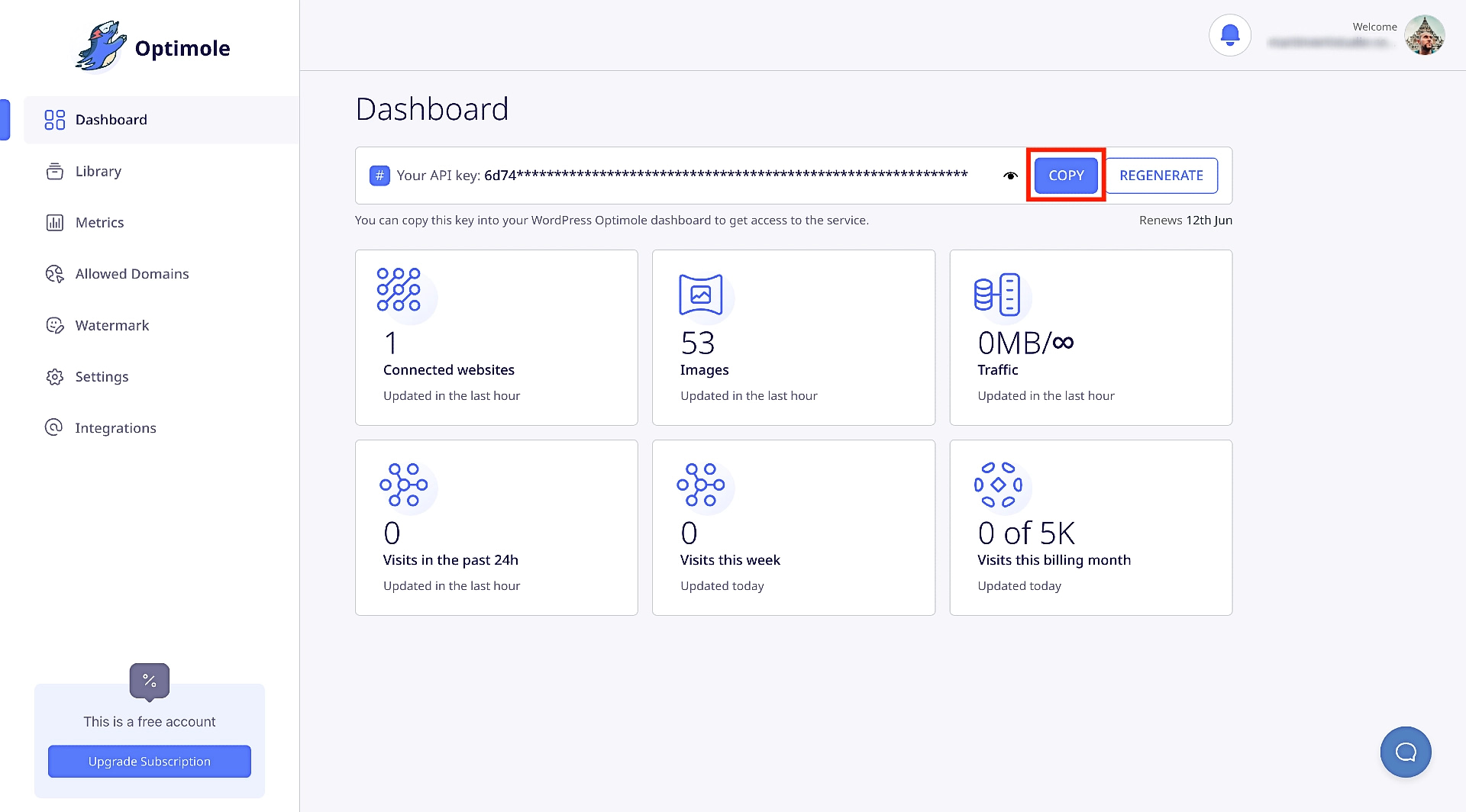This screenshot has height=812, width=1466.
Task: Click the Images card icon
Action: 700,295
